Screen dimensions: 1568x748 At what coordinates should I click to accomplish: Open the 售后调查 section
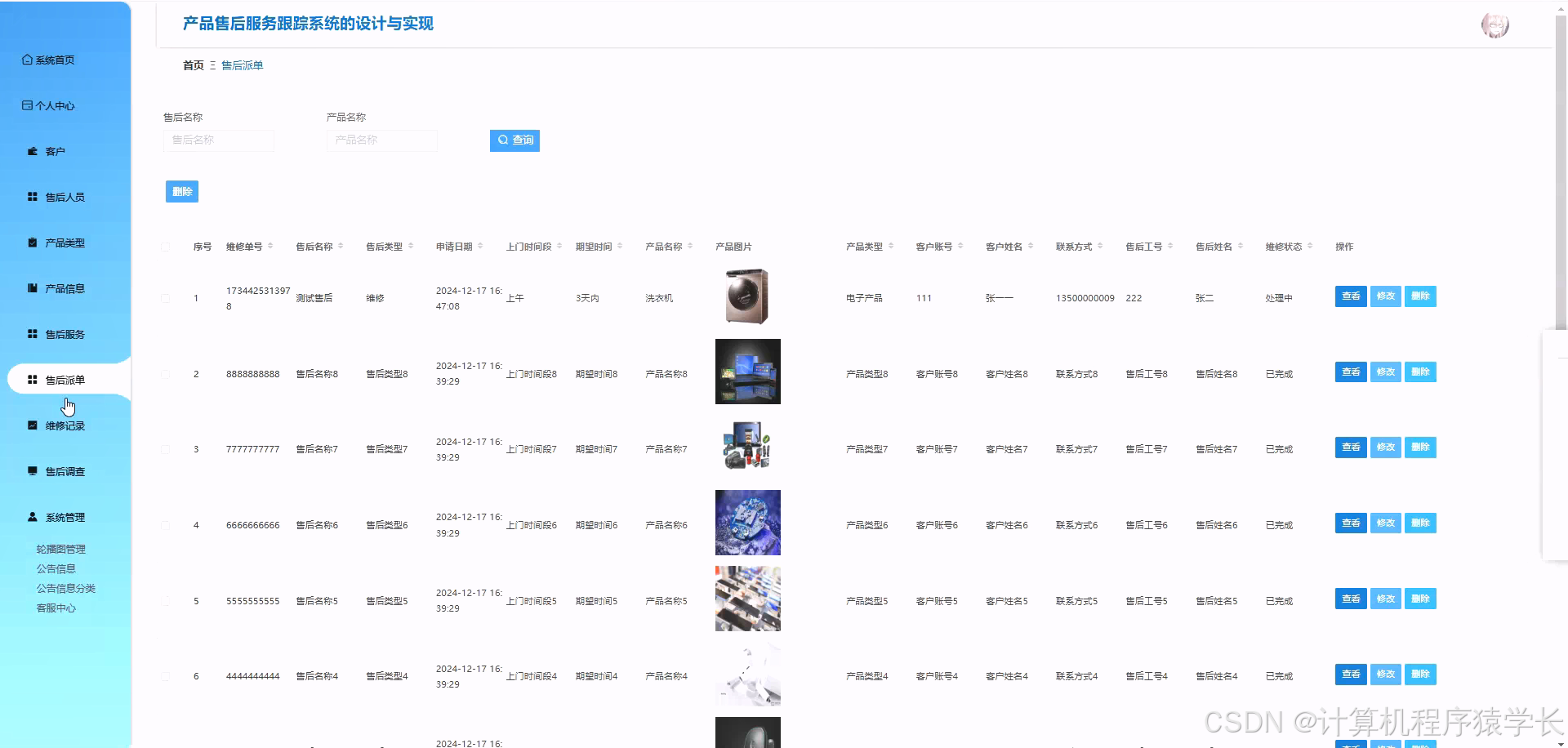coord(58,470)
